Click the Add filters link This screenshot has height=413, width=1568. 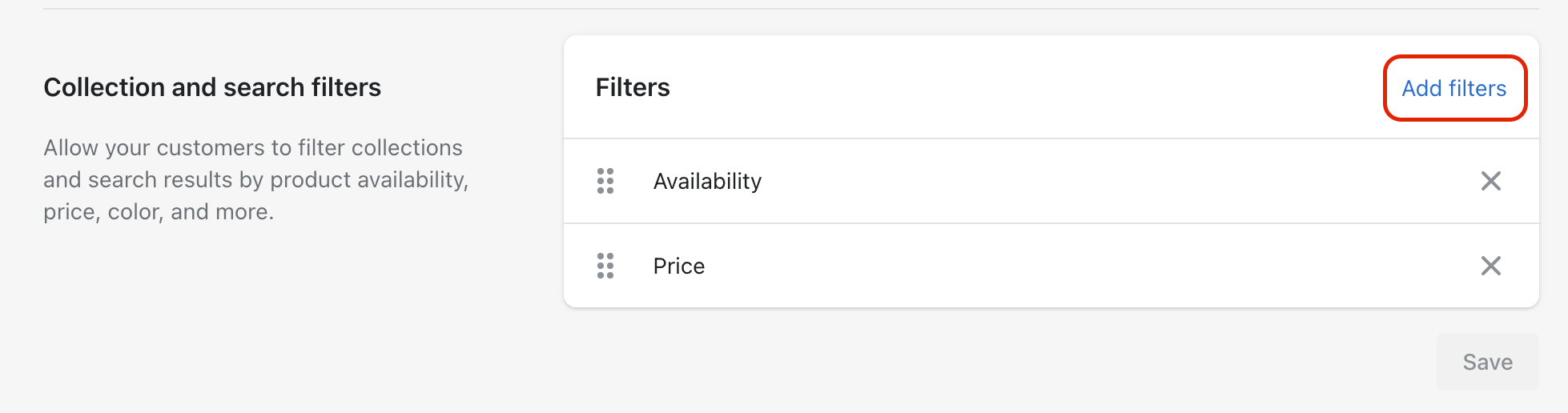pyautogui.click(x=1453, y=88)
